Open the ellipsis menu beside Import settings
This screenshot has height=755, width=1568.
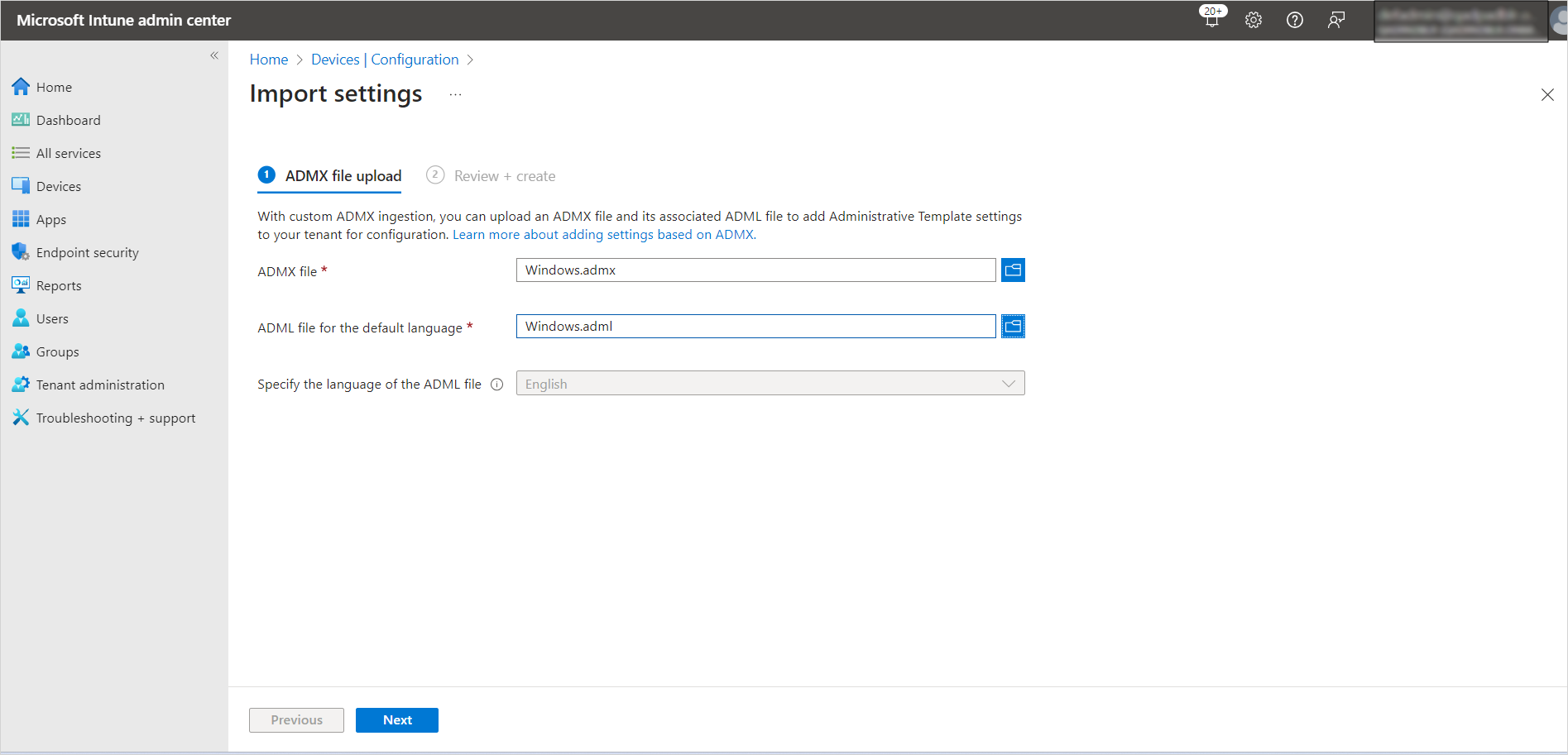point(455,95)
